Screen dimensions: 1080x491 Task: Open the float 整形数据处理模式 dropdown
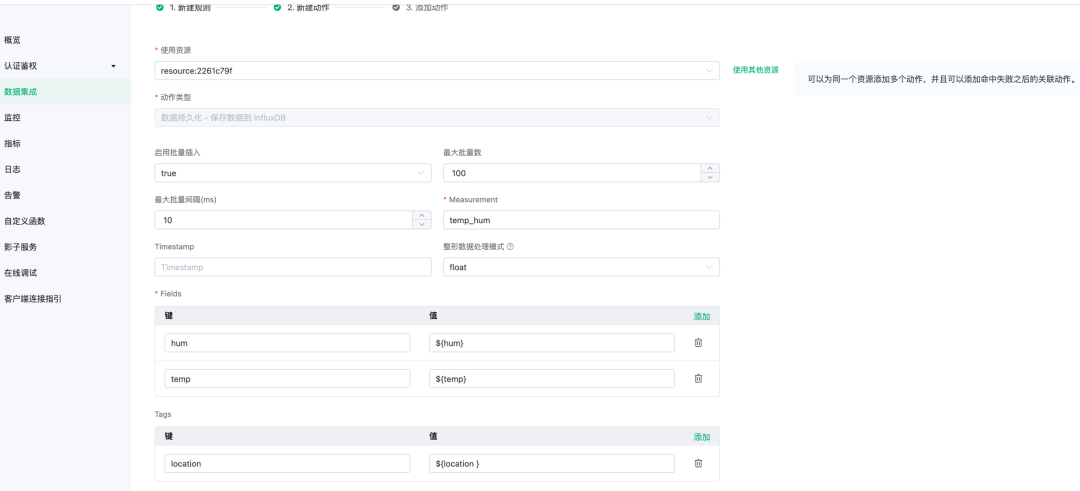tap(580, 267)
